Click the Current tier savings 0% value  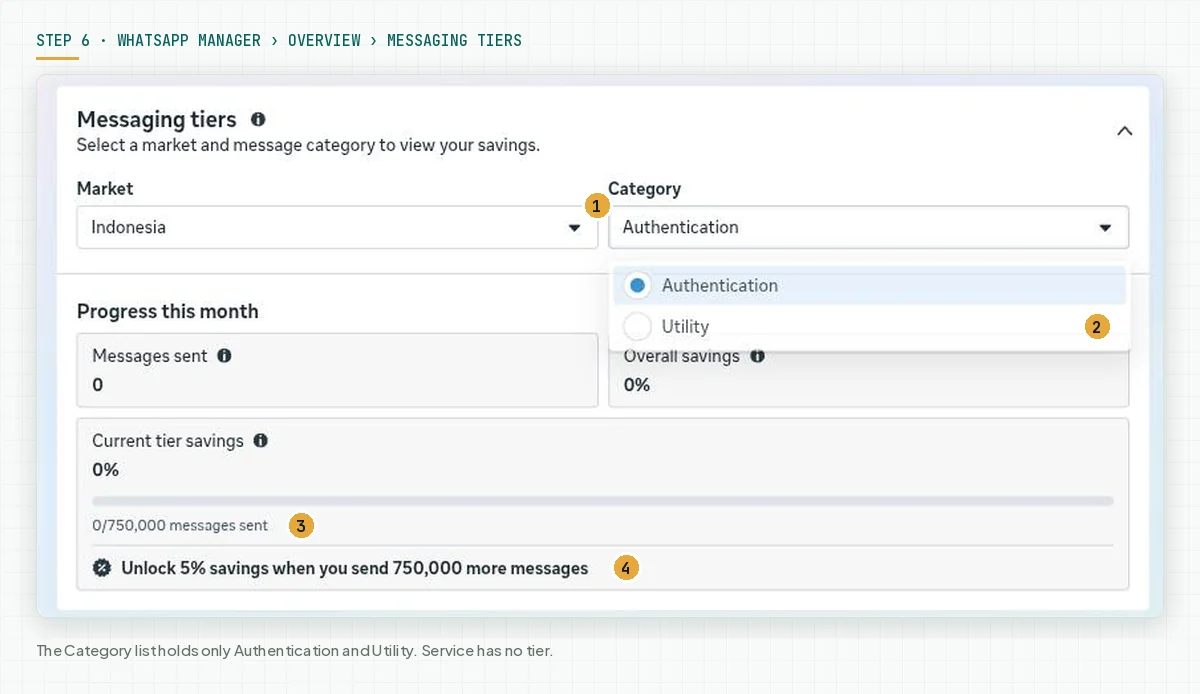(x=105, y=470)
